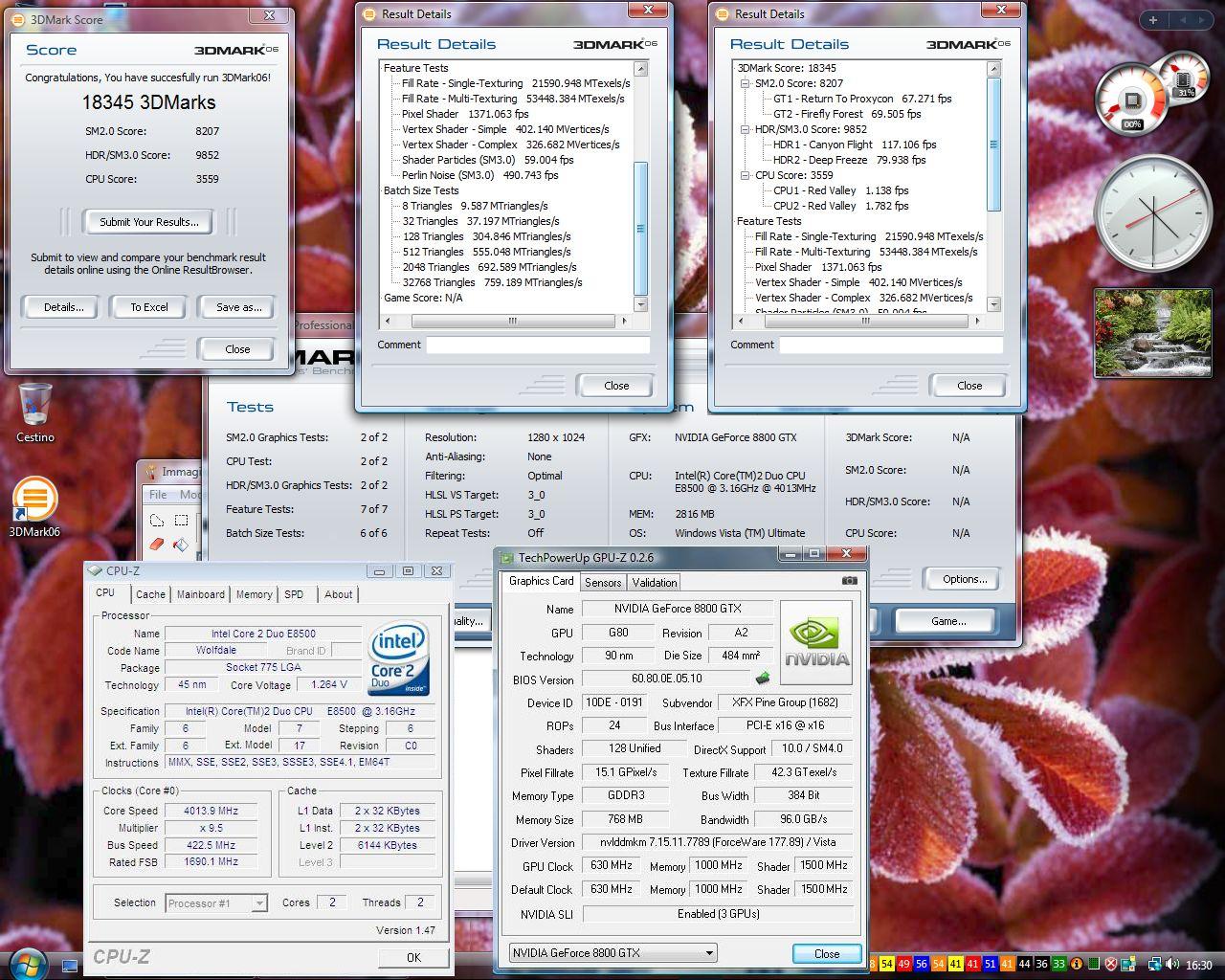The height and width of the screenshot is (980, 1225).
Task: Open the 3DMark06 desktop shortcut
Action: (34, 507)
